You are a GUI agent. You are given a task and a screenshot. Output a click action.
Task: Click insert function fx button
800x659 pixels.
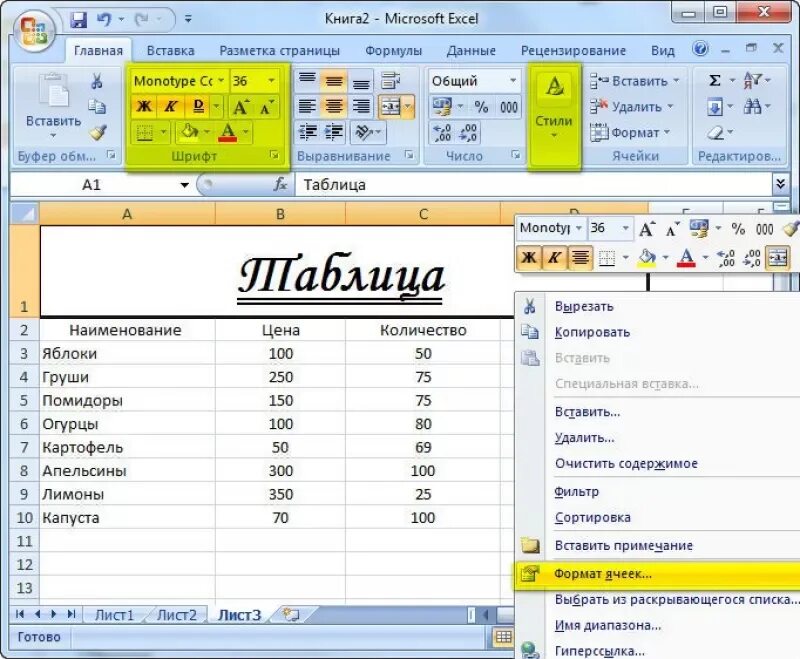[280, 185]
